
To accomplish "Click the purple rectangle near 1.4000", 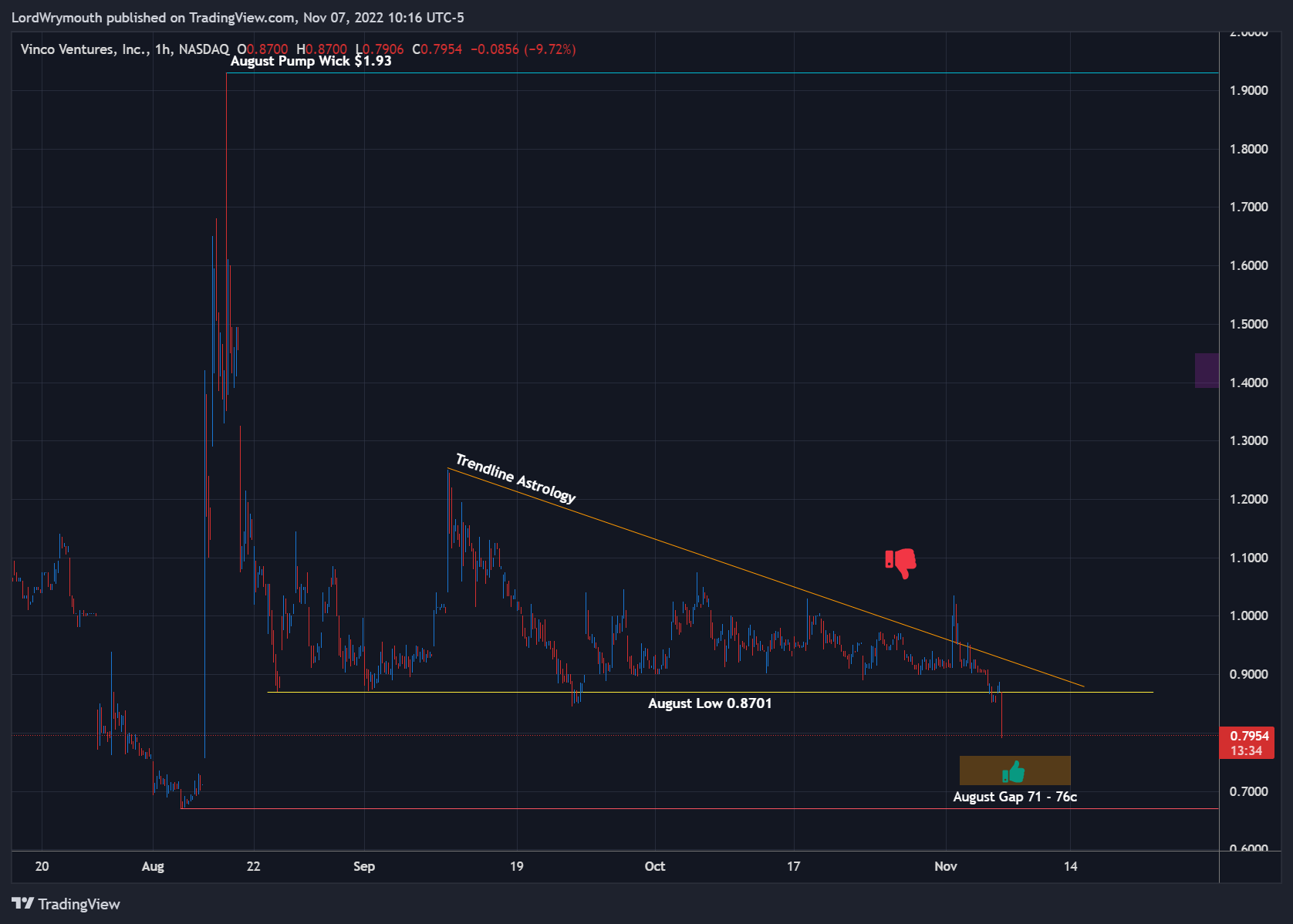I will pos(1207,370).
